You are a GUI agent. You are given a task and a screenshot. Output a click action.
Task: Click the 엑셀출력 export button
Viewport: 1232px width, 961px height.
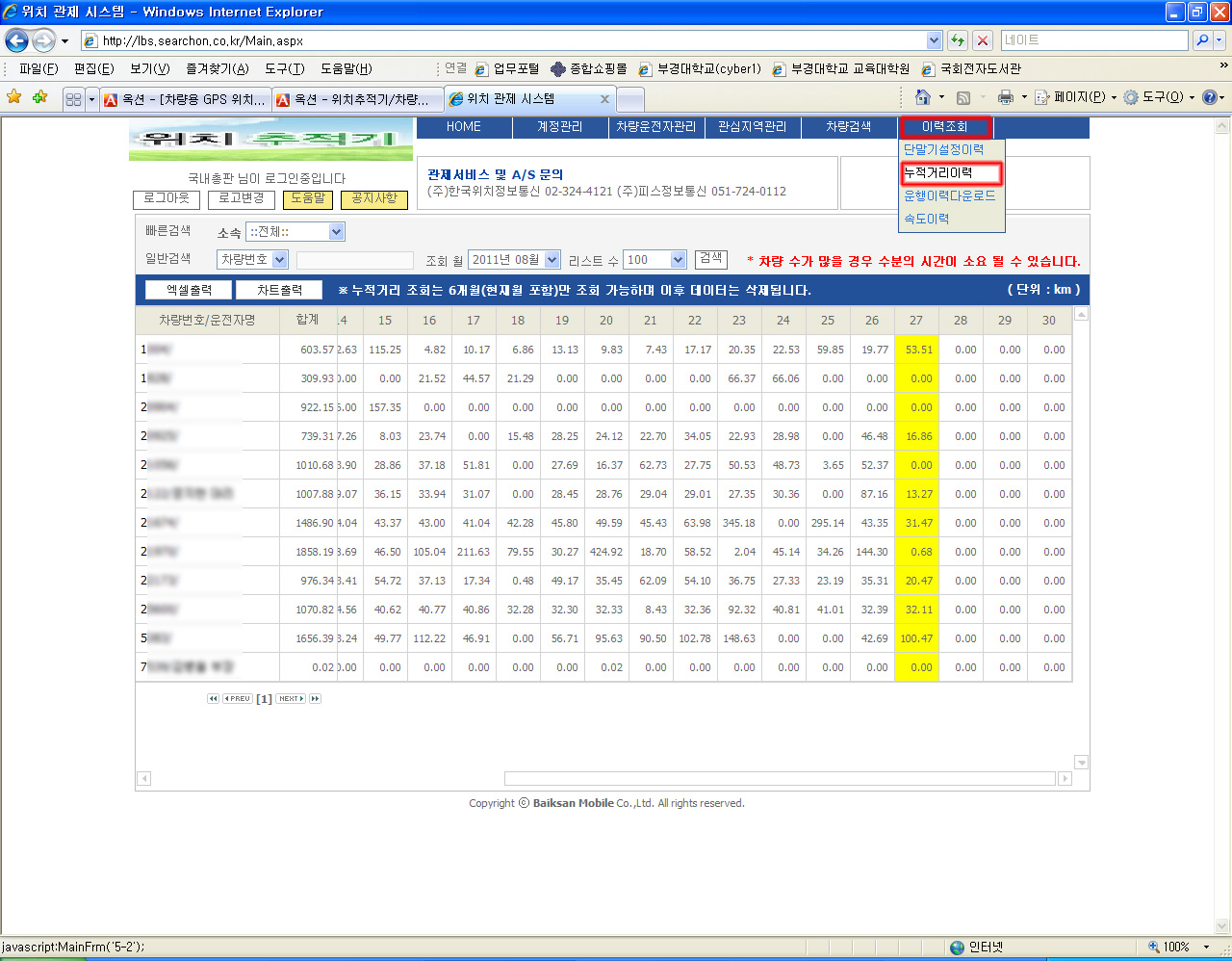pyautogui.click(x=189, y=290)
